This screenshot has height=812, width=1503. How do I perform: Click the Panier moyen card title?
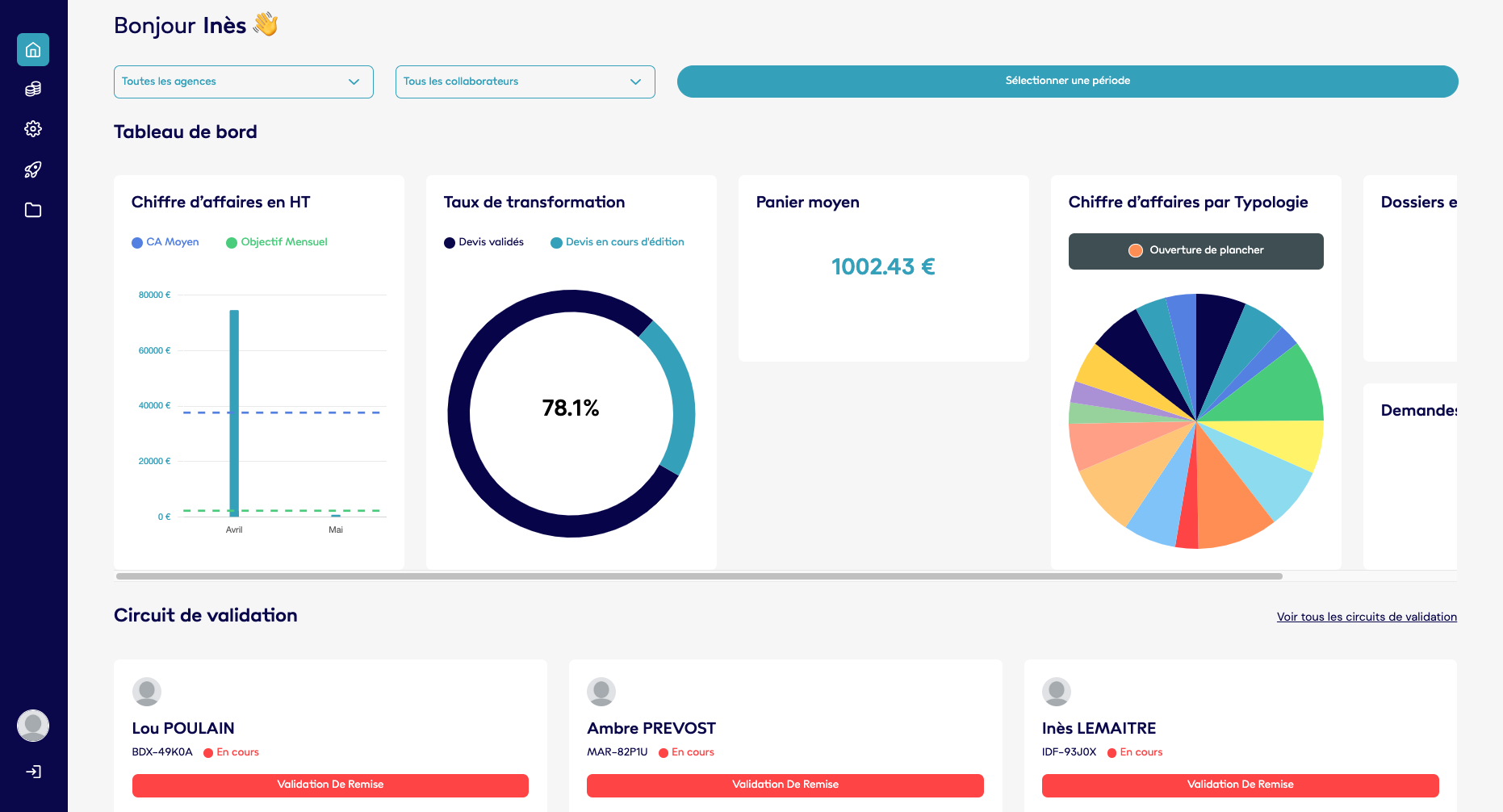click(808, 203)
